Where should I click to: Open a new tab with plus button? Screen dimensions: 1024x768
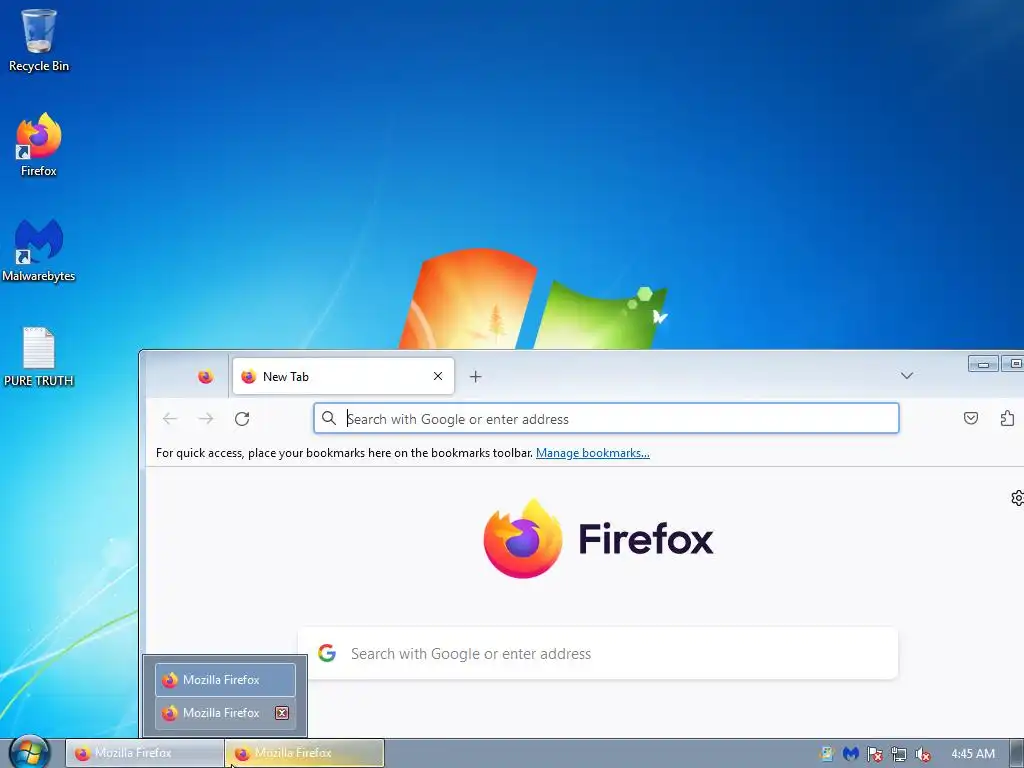point(475,377)
